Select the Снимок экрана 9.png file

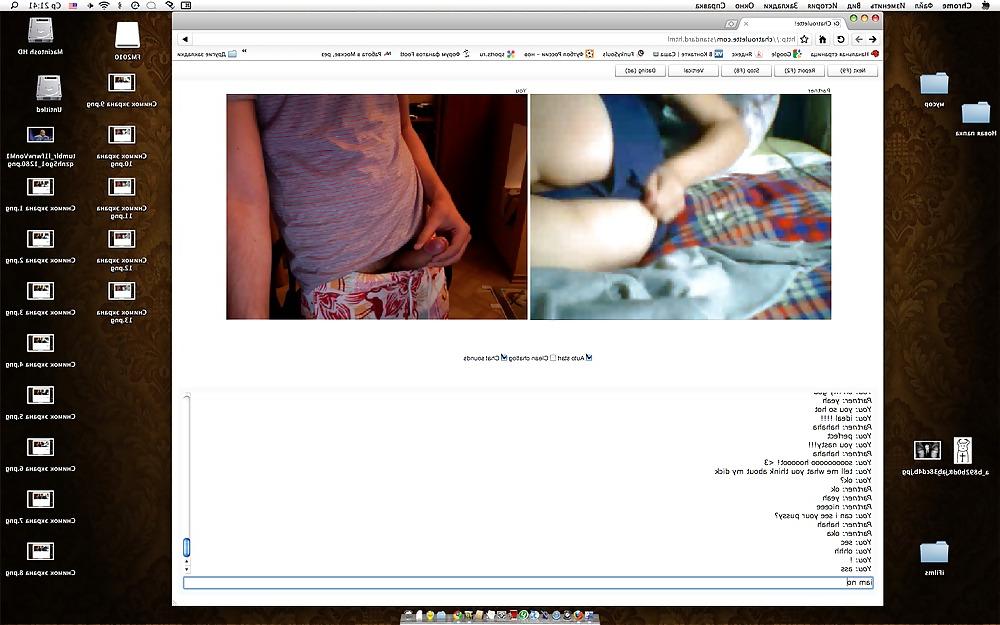point(122,82)
